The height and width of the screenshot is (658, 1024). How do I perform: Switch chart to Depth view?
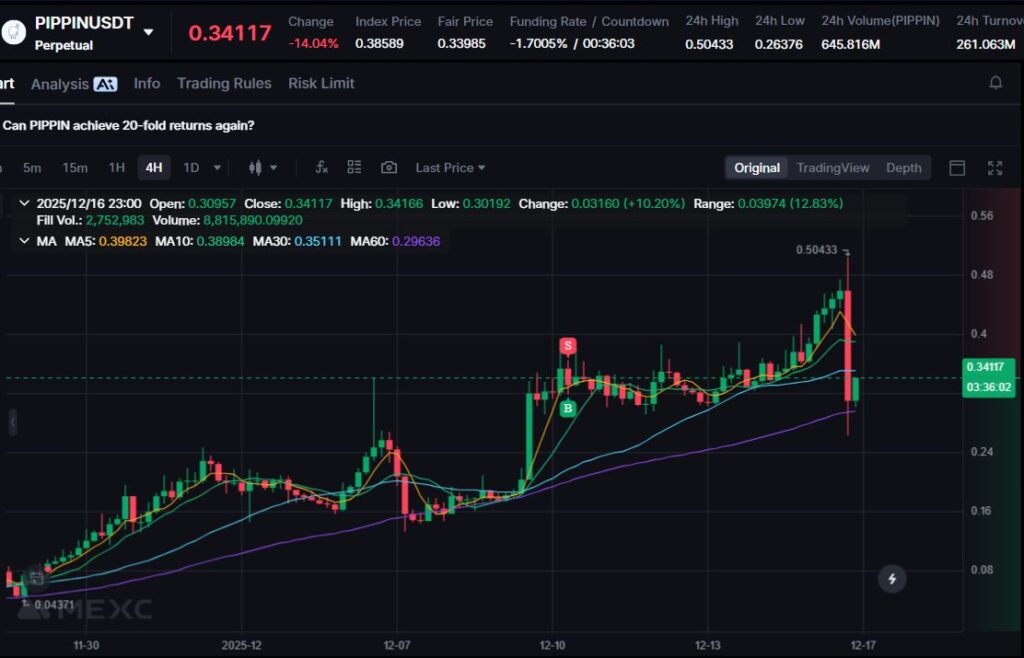tap(903, 168)
